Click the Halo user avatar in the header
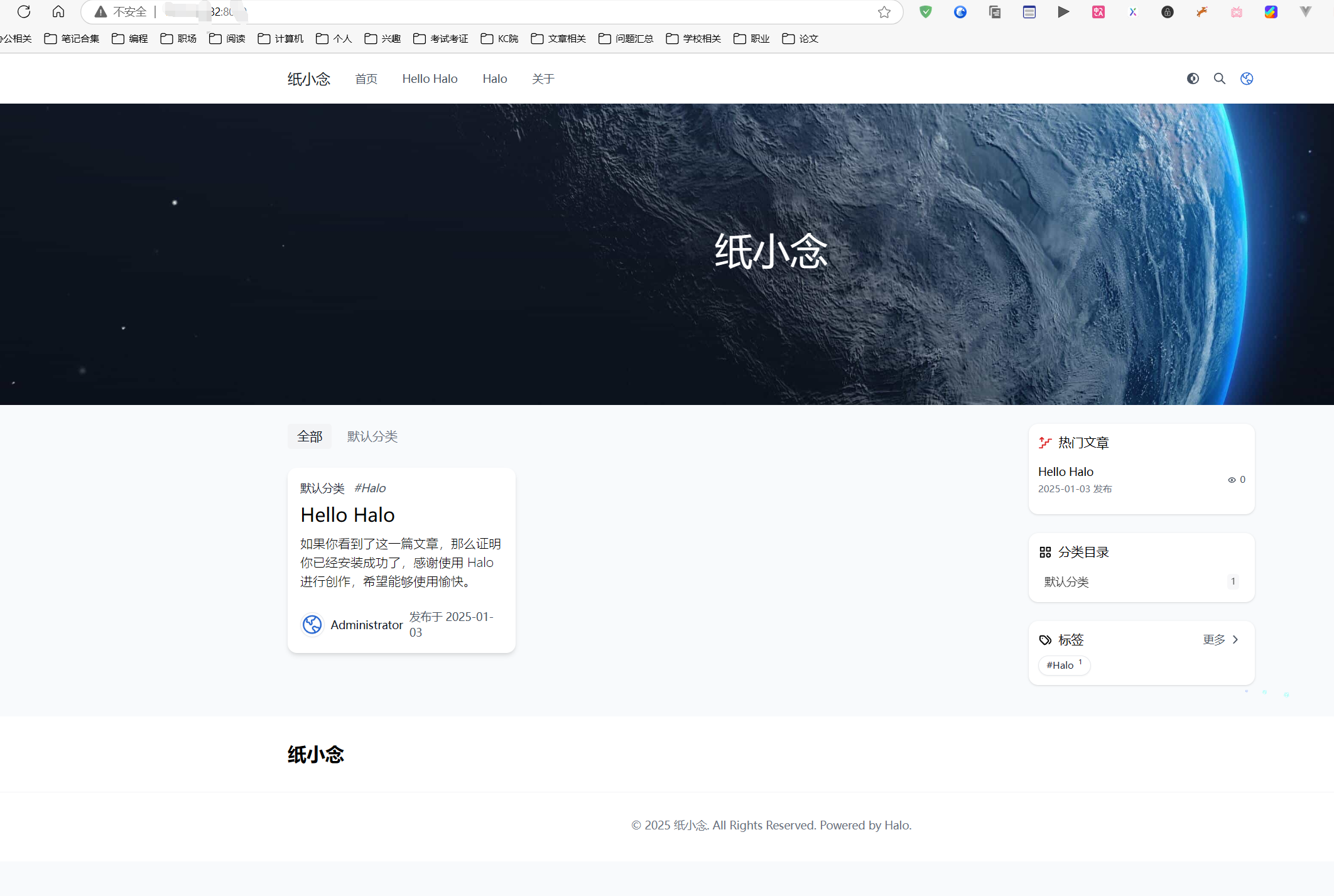Image resolution: width=1334 pixels, height=896 pixels. [x=1247, y=78]
